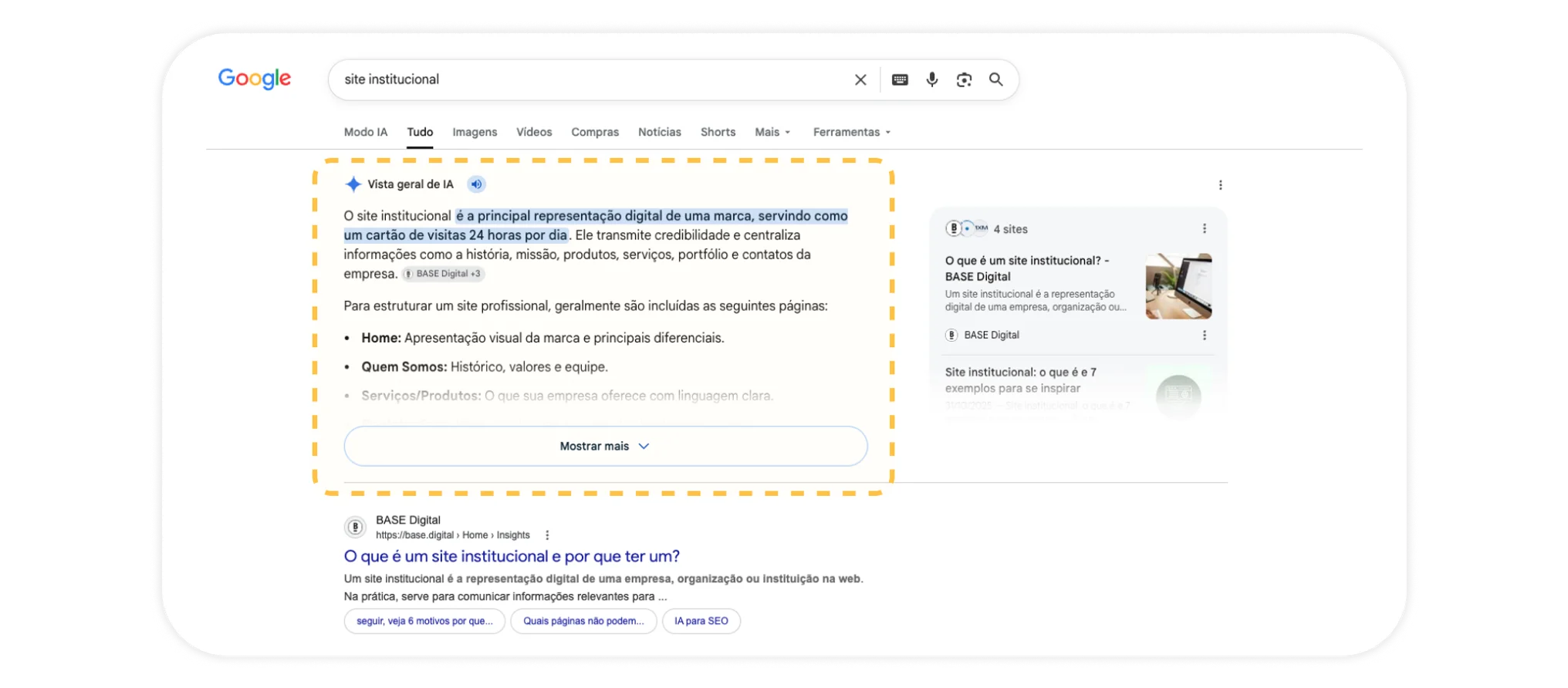This screenshot has height=688, width=1568.
Task: Open Search by image lens icon
Action: (x=964, y=79)
